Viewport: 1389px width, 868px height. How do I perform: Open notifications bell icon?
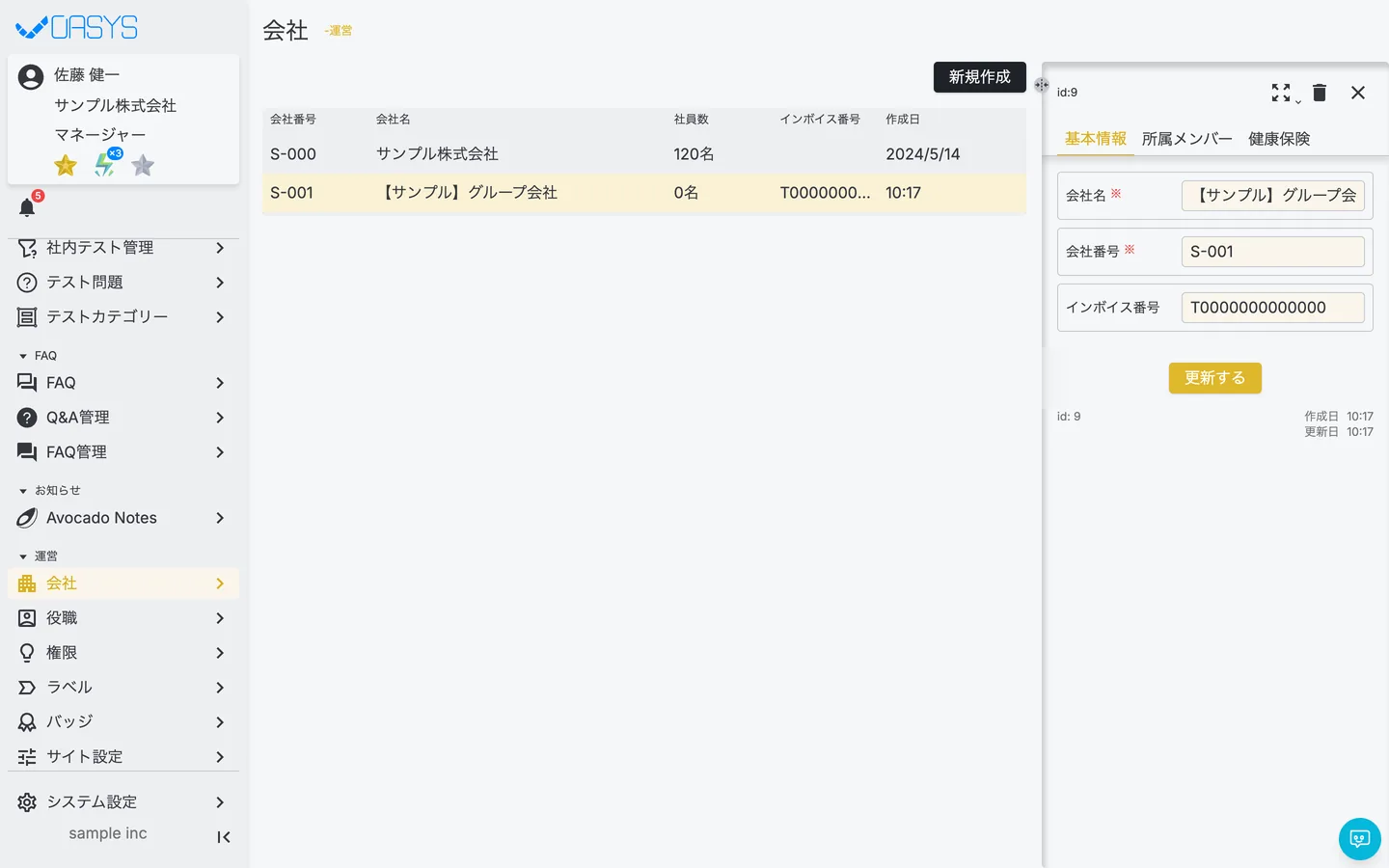click(x=27, y=207)
